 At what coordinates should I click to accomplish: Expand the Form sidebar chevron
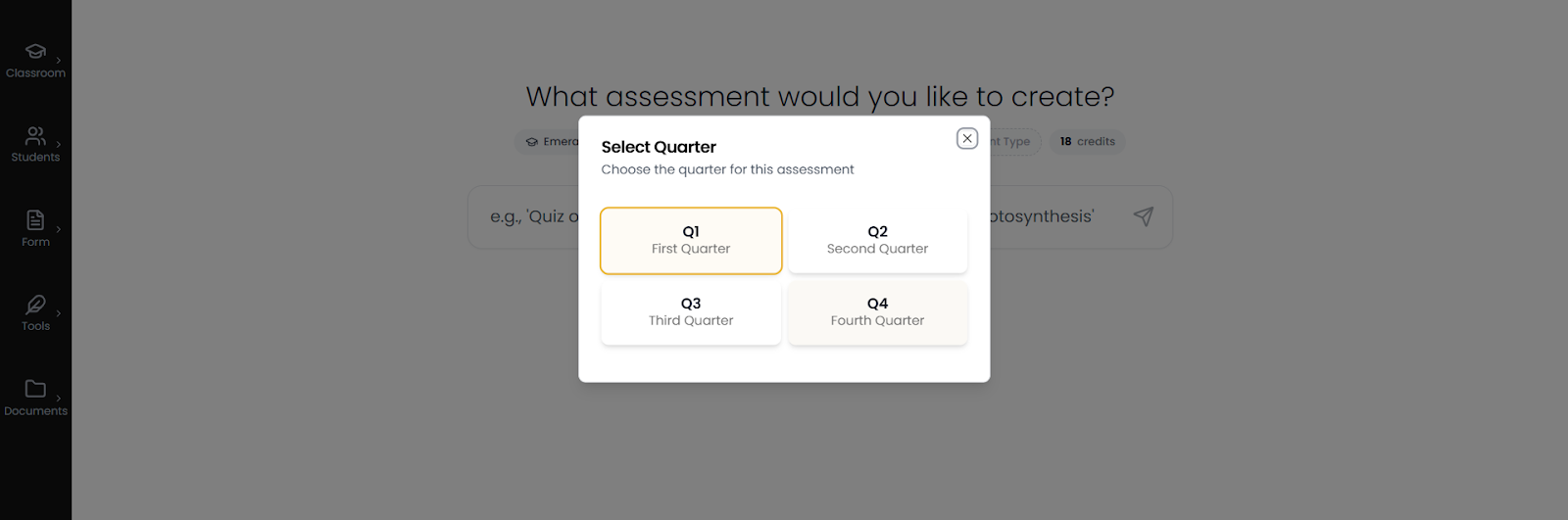pos(59,229)
